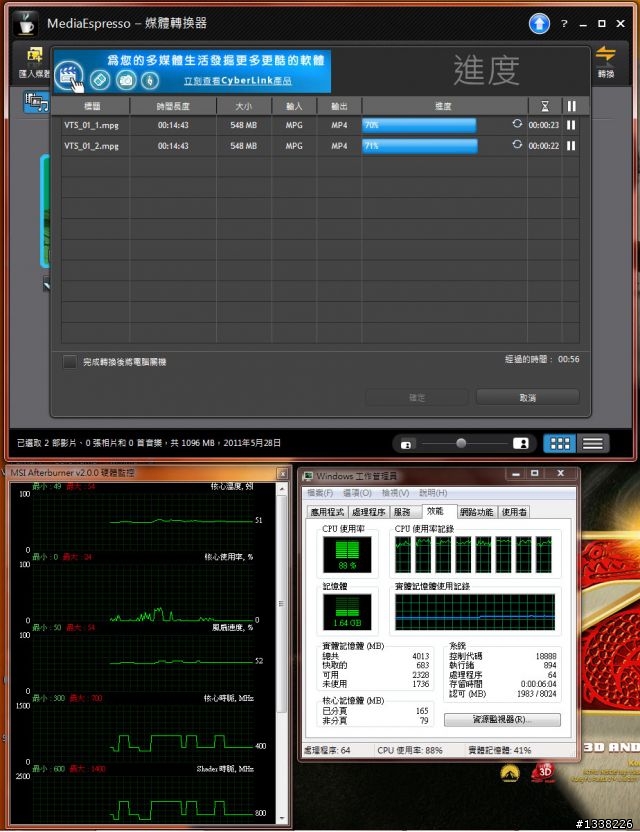Click the Duration (時間長度) column header
The image size is (640, 832).
point(173,106)
